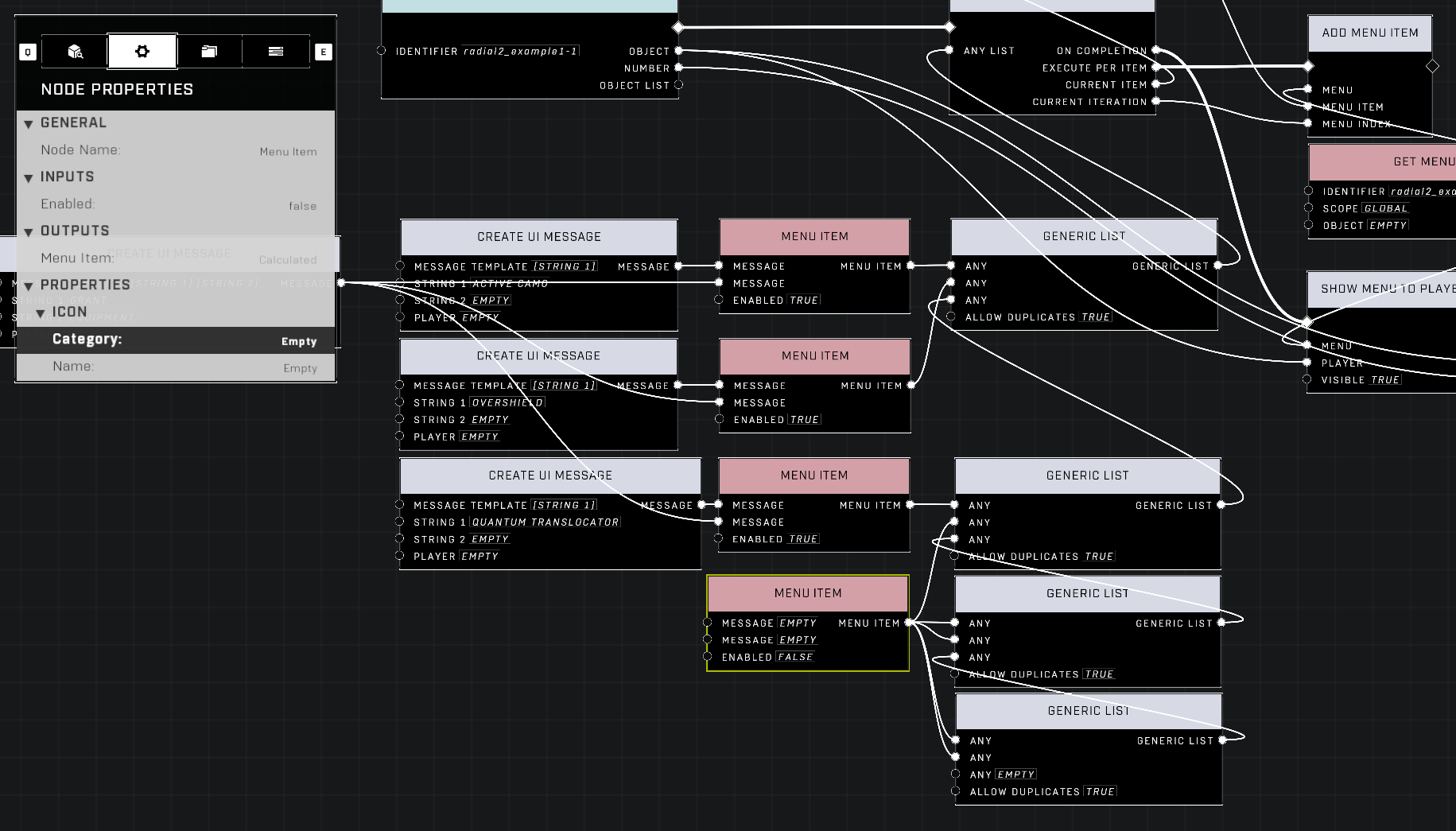Click the MENU ITEM output pin on selected node
Screen dimensions: 1456x831
[908, 623]
